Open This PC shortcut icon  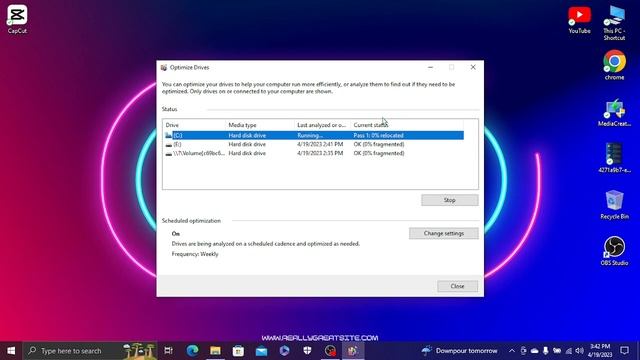614,22
